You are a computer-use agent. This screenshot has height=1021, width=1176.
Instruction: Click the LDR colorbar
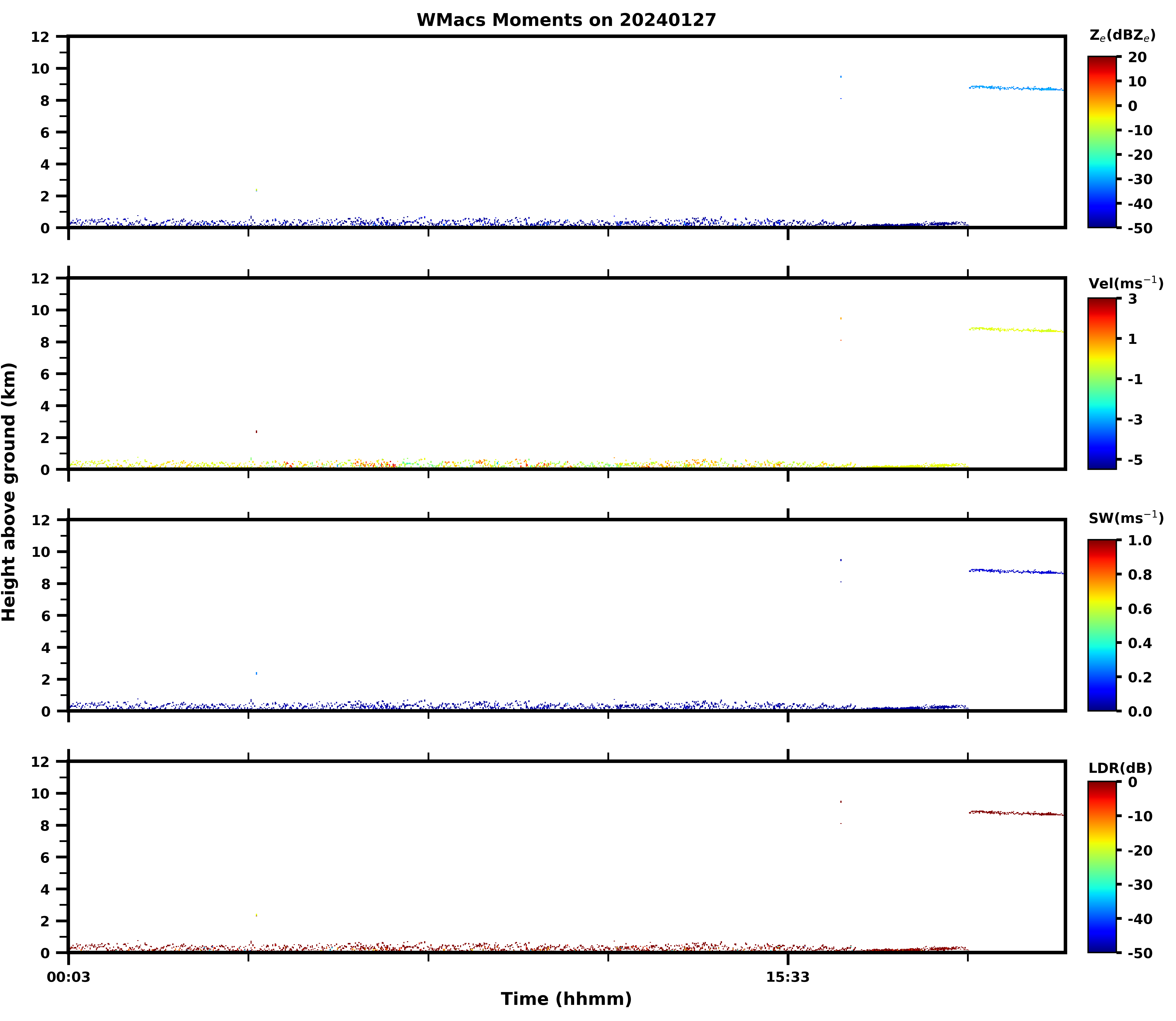point(1102,867)
